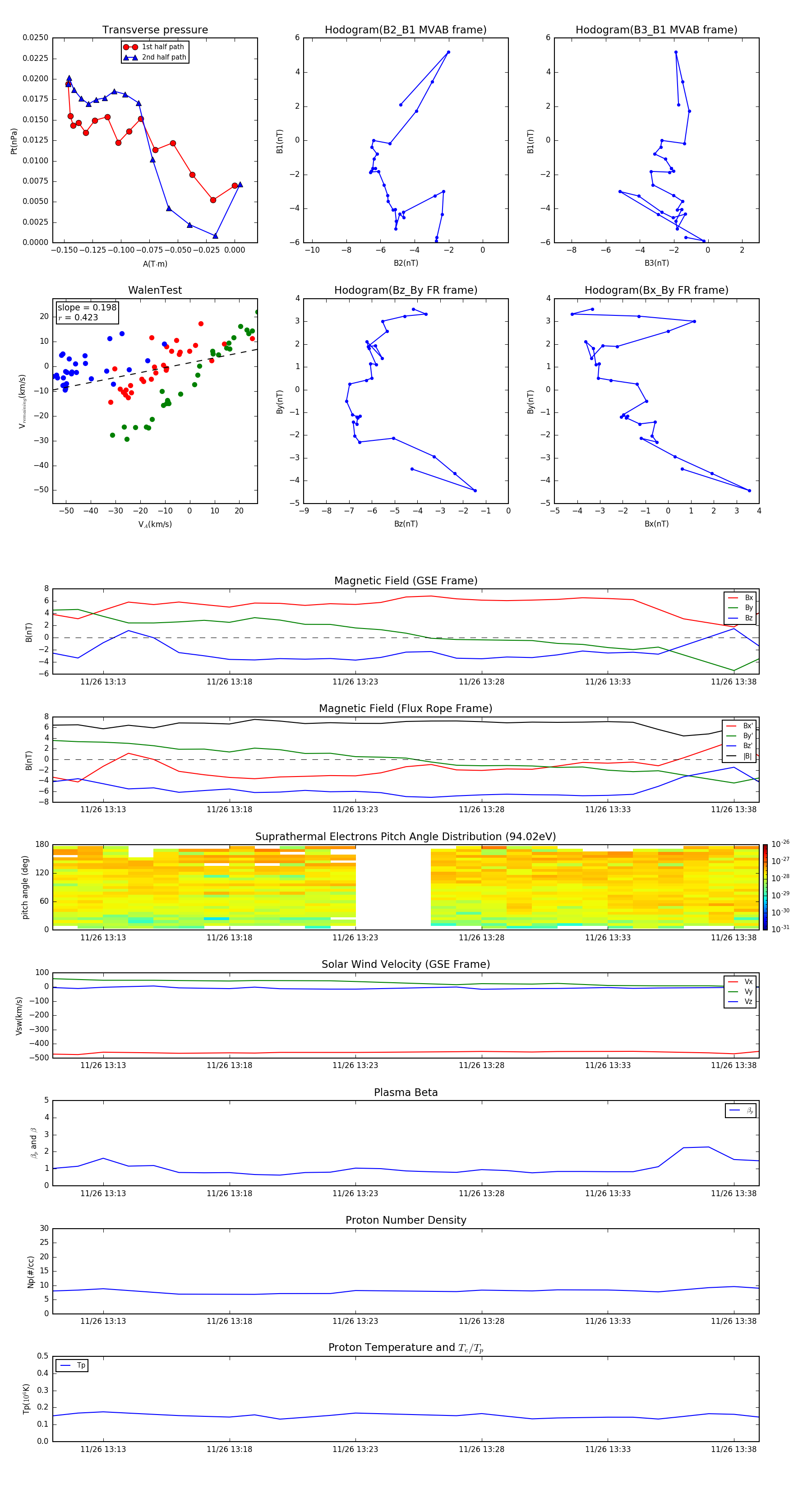Select "By'" in the Flux Rope legend
Screen dimensions: 812x1489
pyautogui.click(x=740, y=736)
